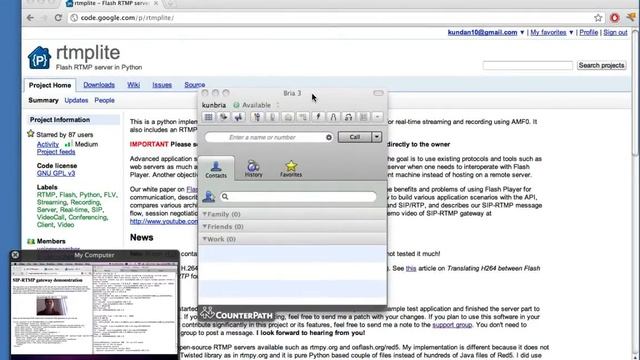Image resolution: width=640 pixels, height=360 pixels.
Task: Open the Available status dropdown in Bria
Action: point(278,105)
